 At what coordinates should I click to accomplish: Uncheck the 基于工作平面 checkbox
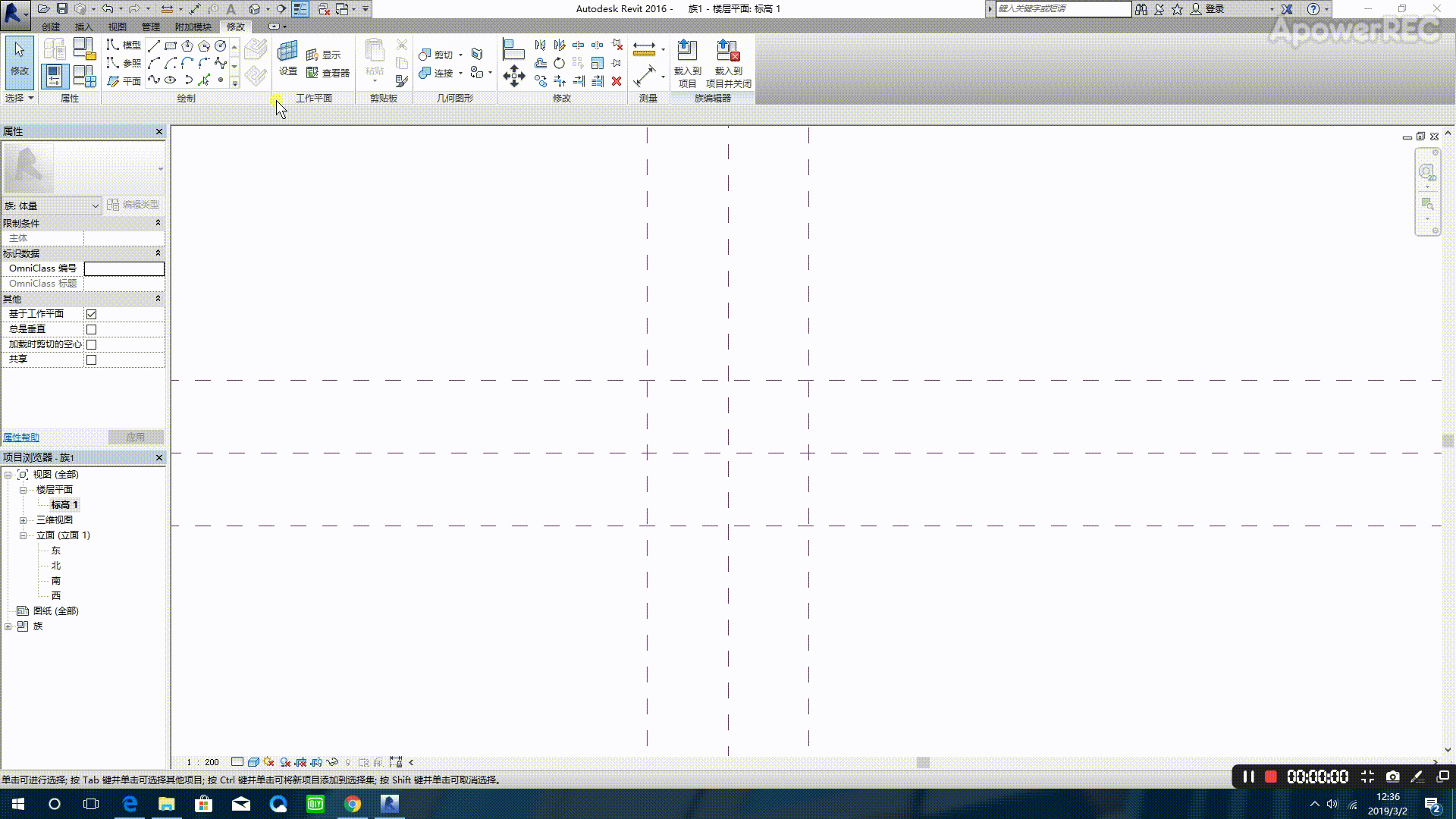click(92, 314)
